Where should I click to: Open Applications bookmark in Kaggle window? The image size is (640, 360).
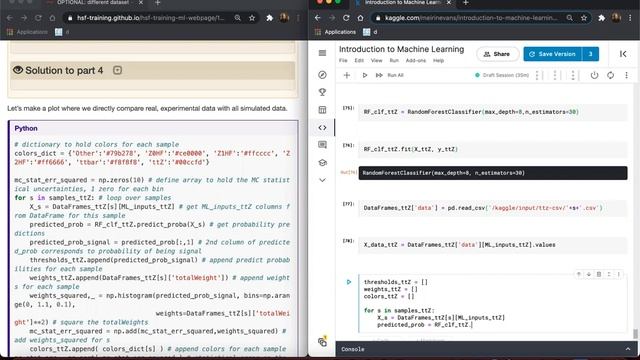pos(336,32)
